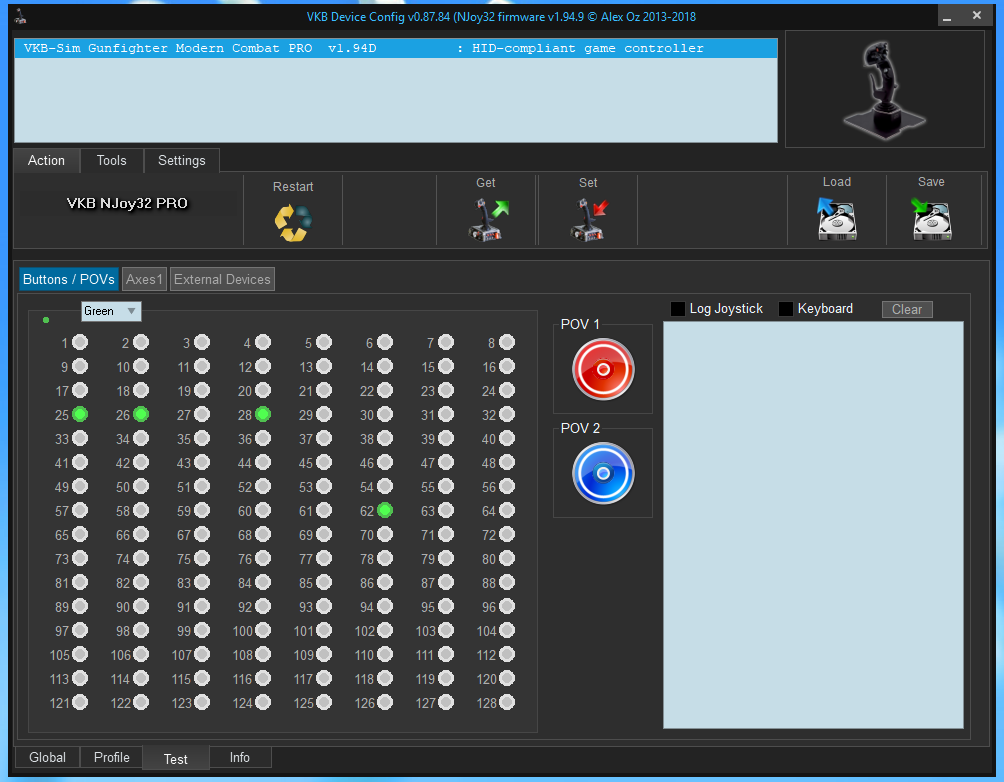Click the lit button 25 indicator
The image size is (1004, 782).
pos(80,414)
